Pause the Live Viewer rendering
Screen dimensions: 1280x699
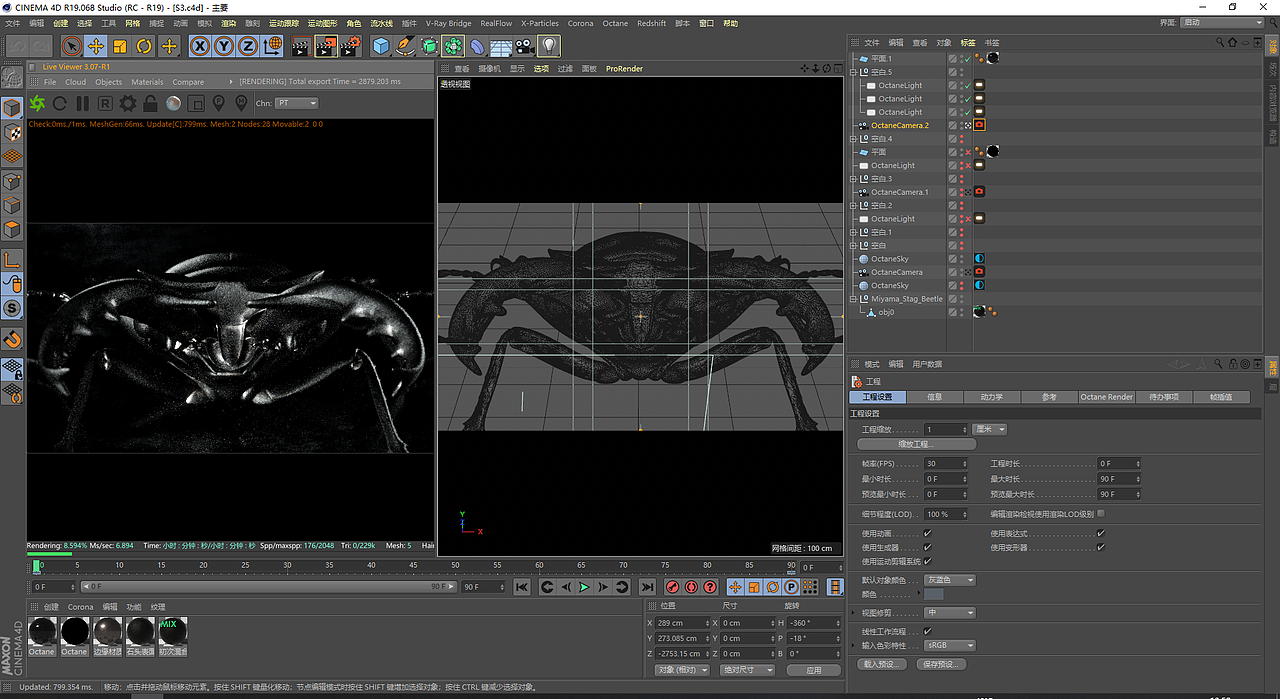coord(82,103)
